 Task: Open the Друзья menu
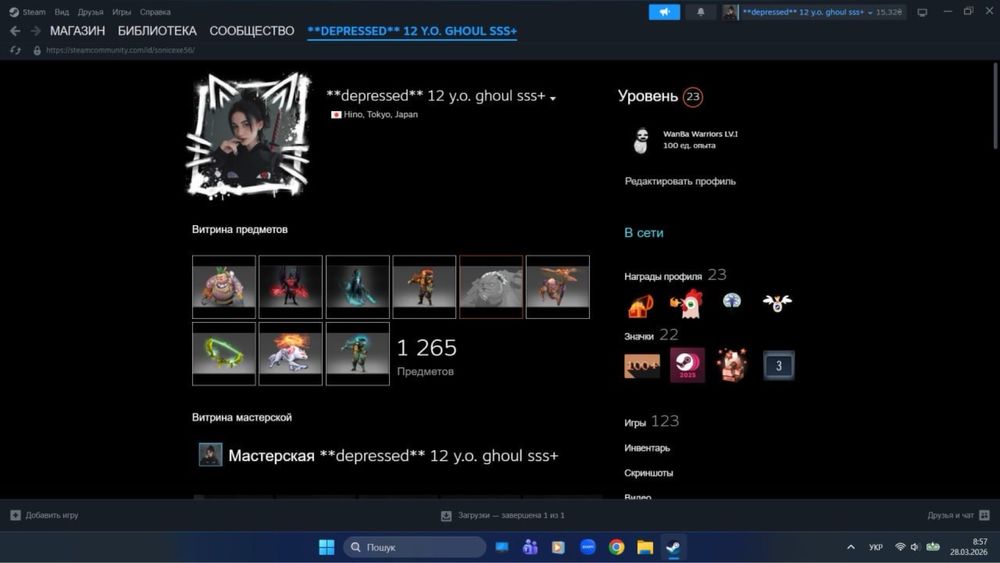pyautogui.click(x=90, y=11)
